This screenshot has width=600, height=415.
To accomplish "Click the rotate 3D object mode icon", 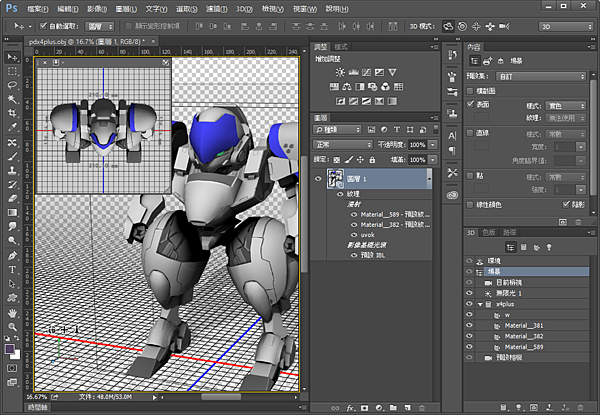I will pos(450,25).
